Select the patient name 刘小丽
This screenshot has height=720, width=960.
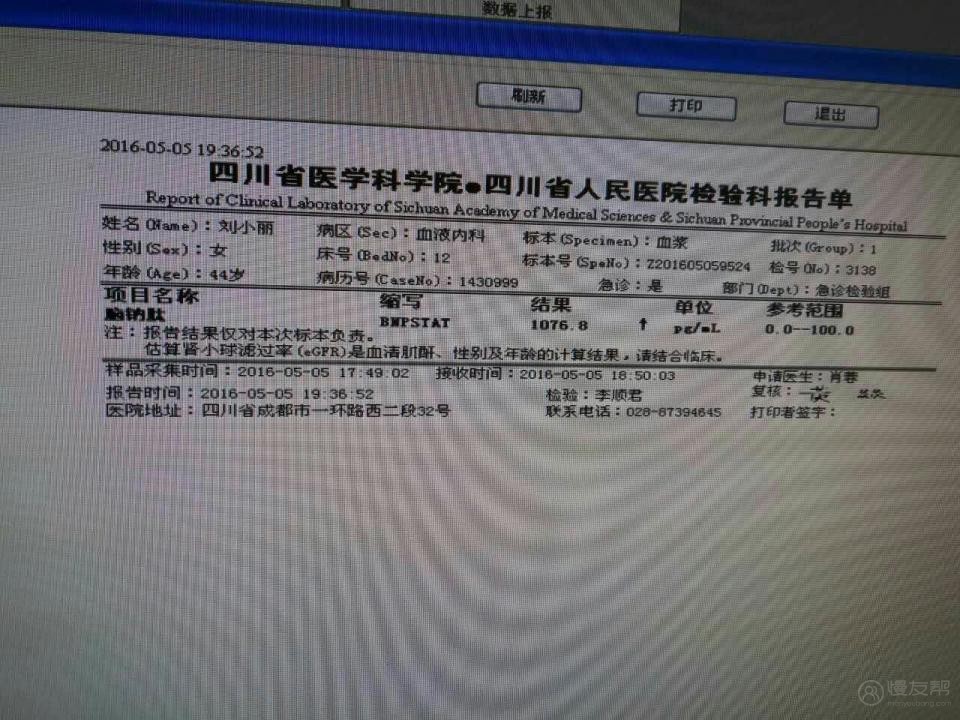(246, 227)
